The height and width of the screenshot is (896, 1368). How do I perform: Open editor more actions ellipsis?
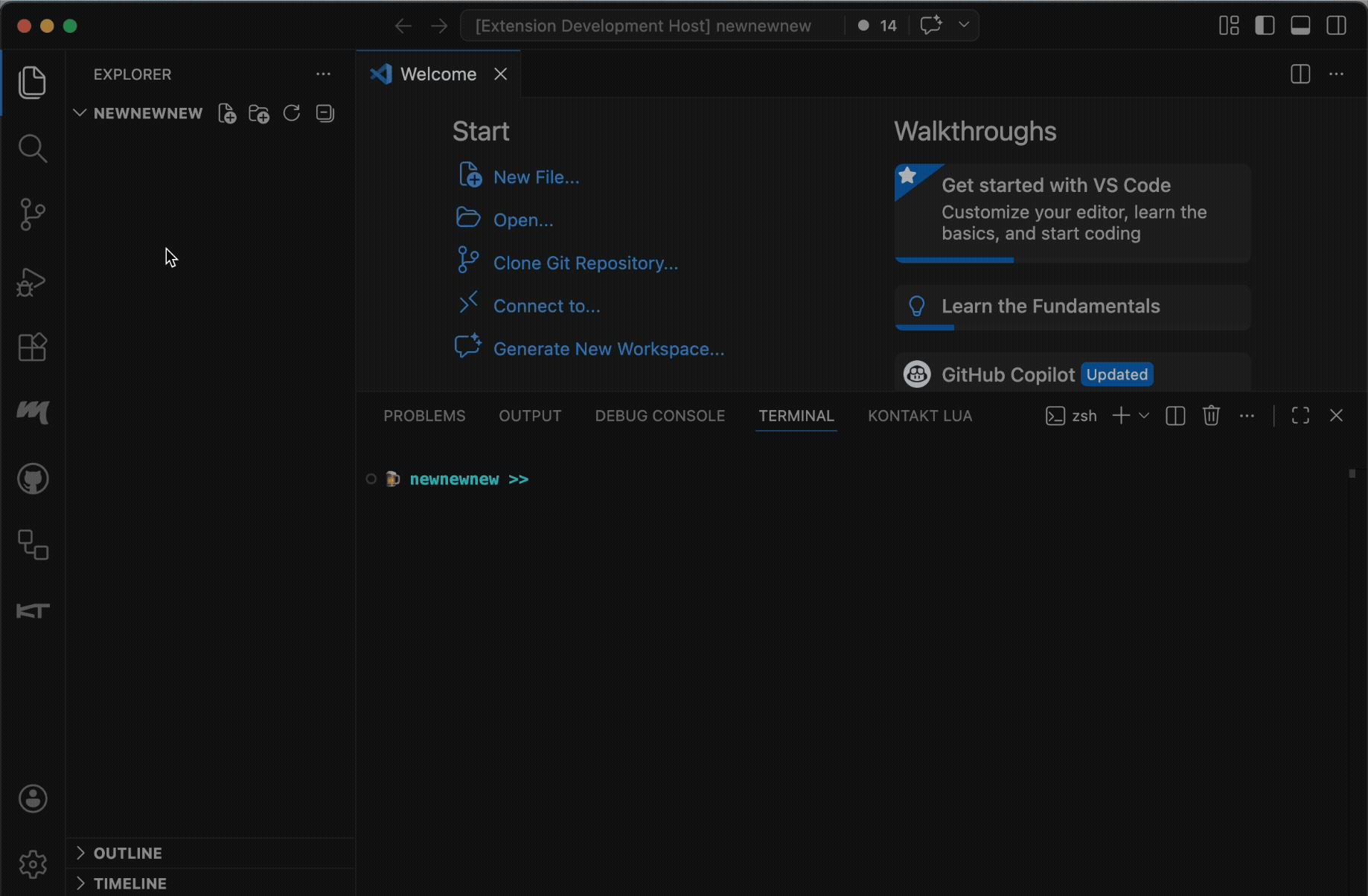[1337, 74]
